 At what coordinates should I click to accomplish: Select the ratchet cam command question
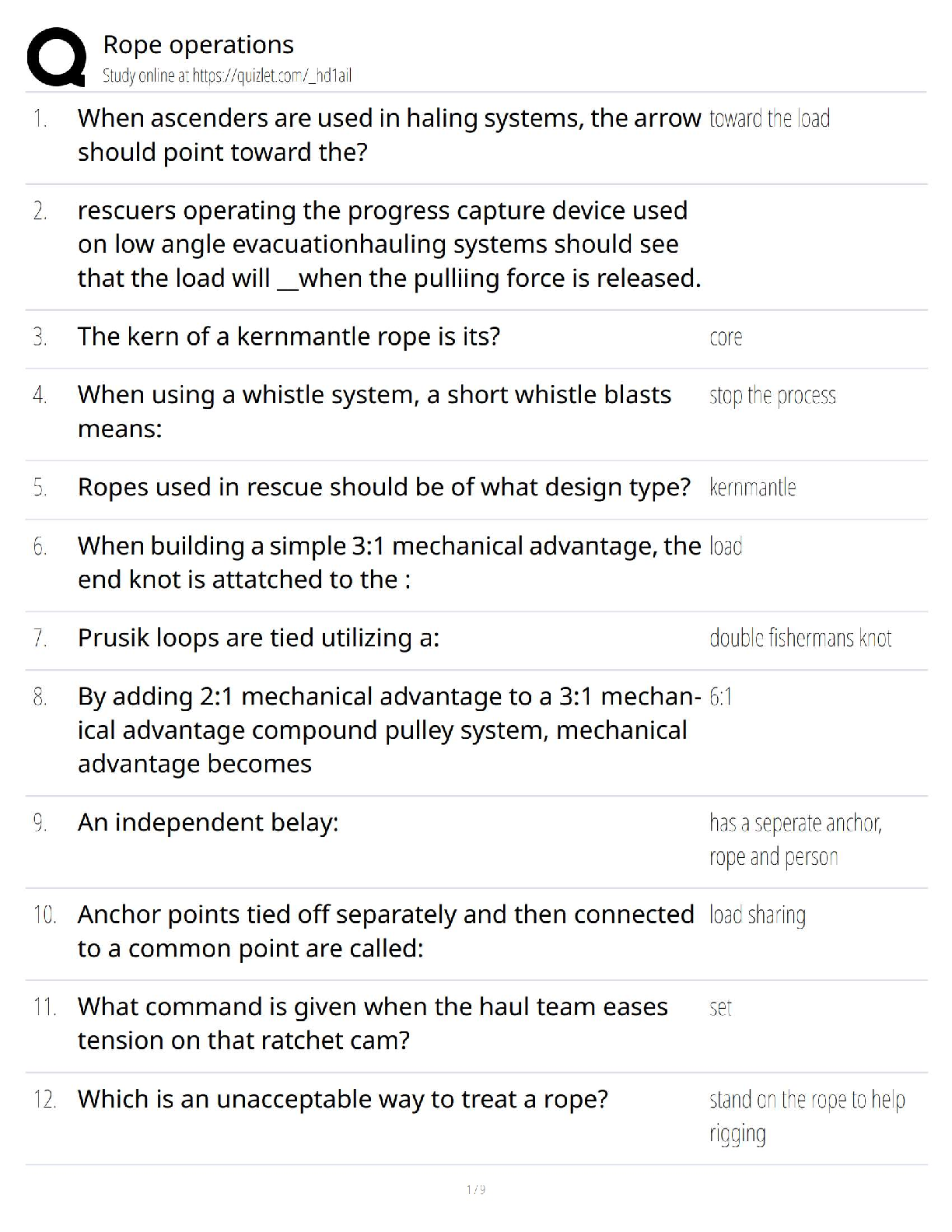tap(373, 1023)
